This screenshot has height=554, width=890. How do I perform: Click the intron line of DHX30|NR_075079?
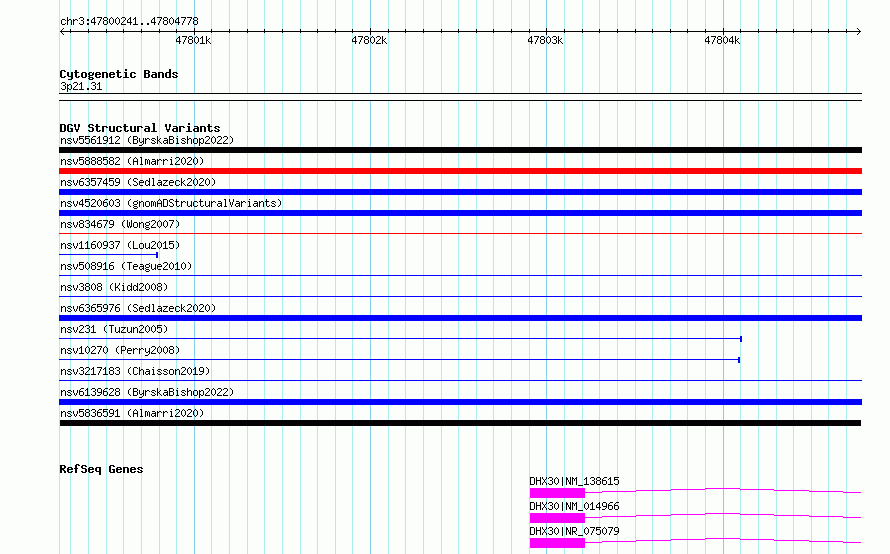[723, 538]
